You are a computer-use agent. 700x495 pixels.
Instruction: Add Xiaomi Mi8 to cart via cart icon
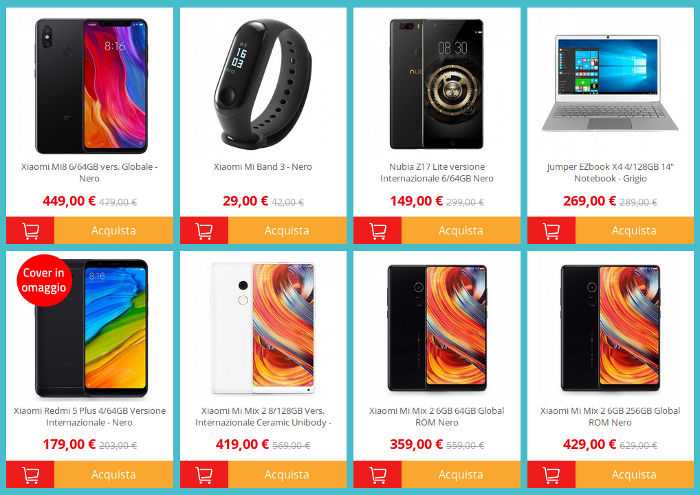[x=30, y=230]
